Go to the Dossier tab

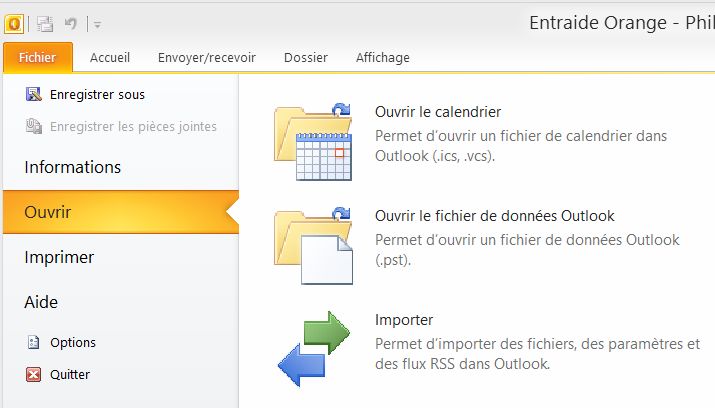click(305, 58)
